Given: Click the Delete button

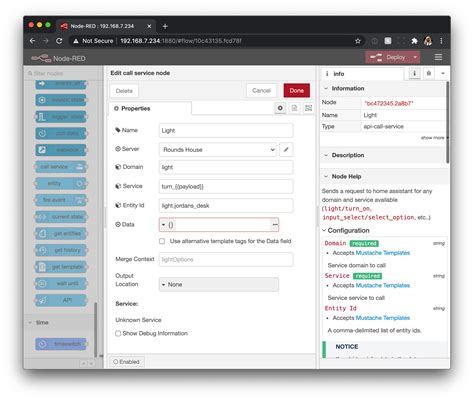Looking at the screenshot, I should click(124, 91).
